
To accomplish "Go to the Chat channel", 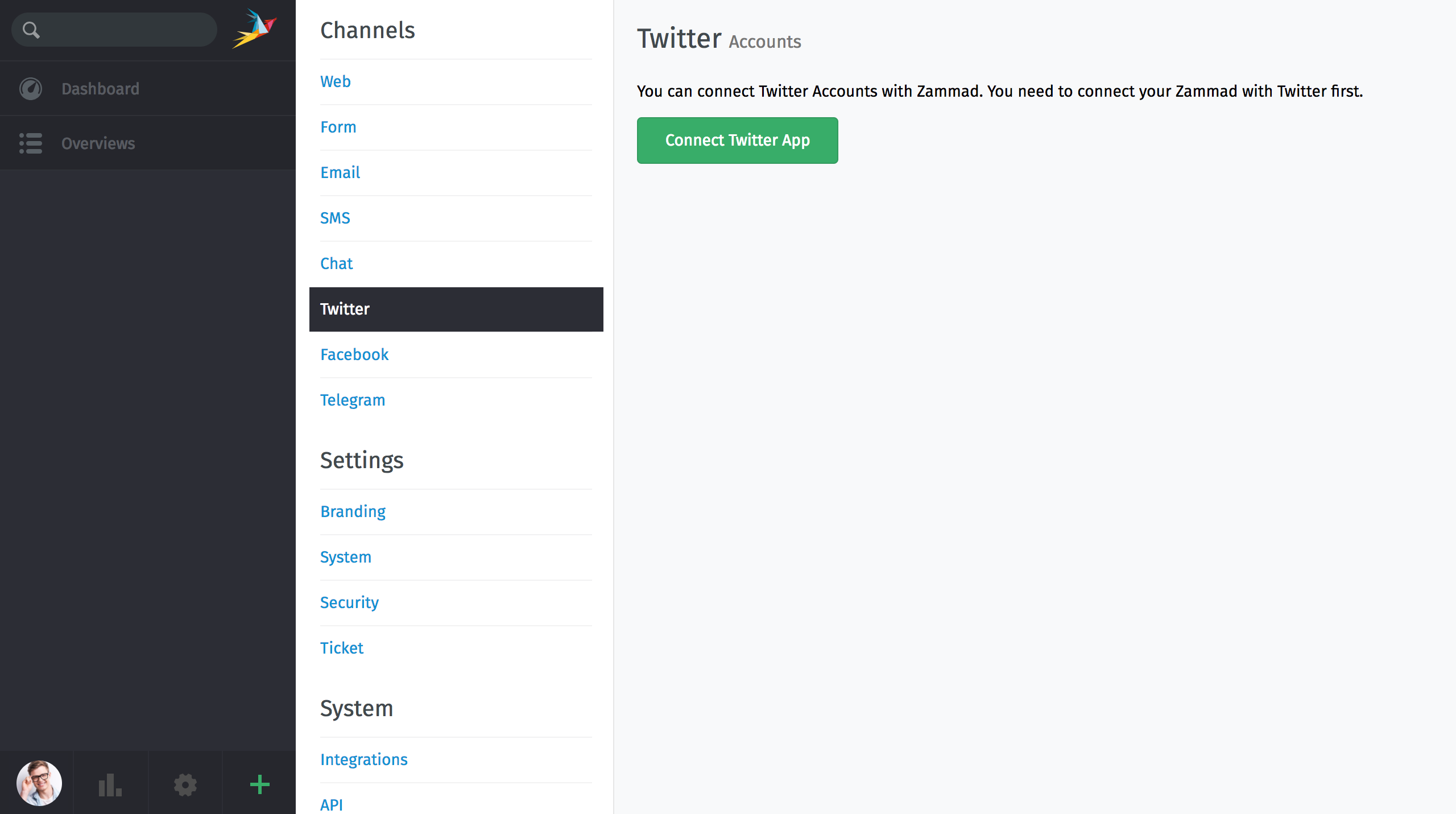I will (336, 263).
